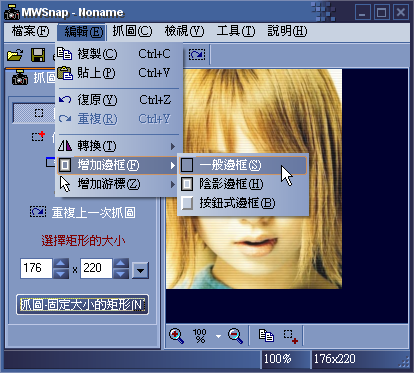Minimize the MWSnap window
Viewport: 414px width, 373px height.
point(363,13)
